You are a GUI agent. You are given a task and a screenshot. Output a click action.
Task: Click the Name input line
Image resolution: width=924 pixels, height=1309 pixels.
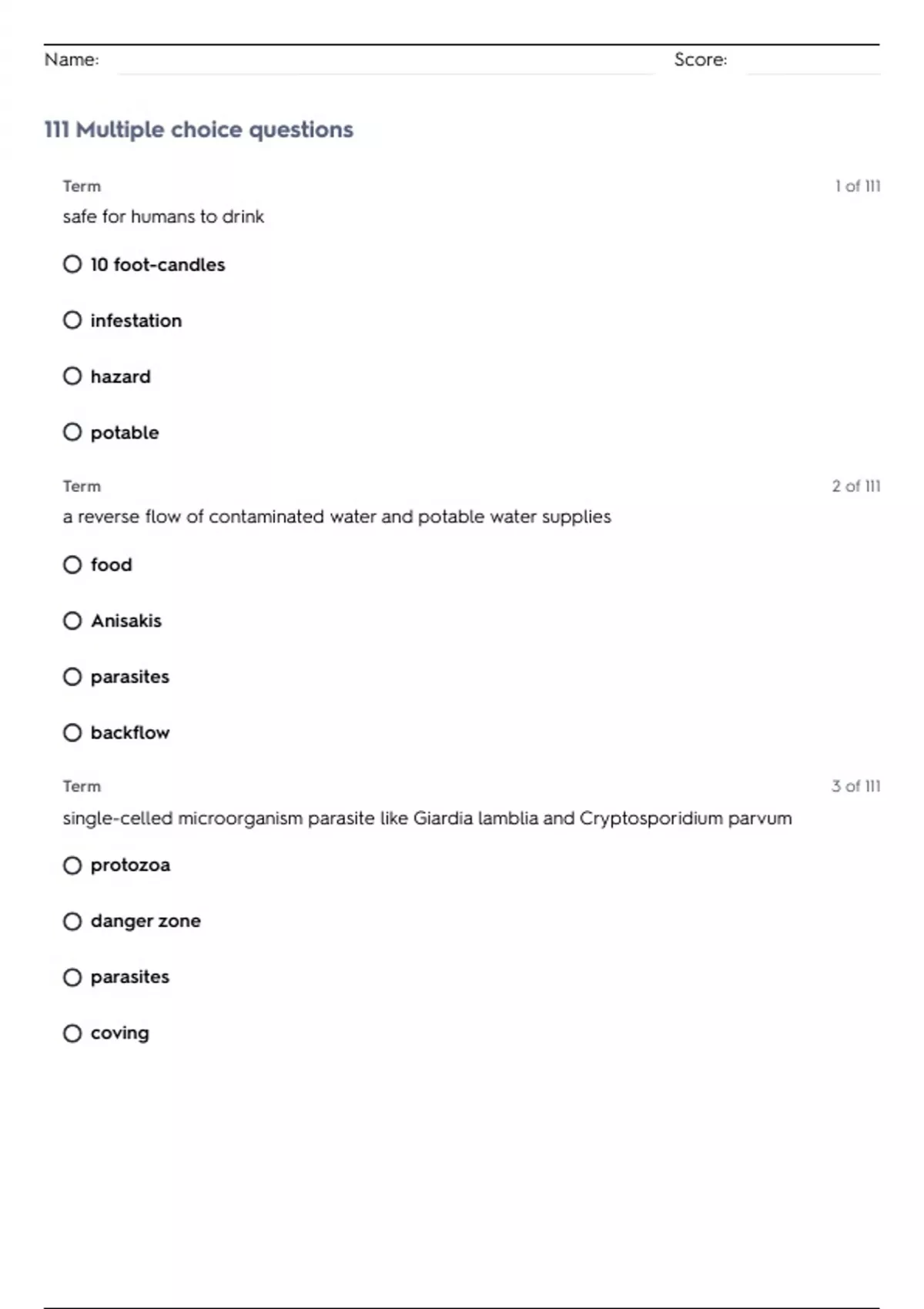pyautogui.click(x=385, y=62)
